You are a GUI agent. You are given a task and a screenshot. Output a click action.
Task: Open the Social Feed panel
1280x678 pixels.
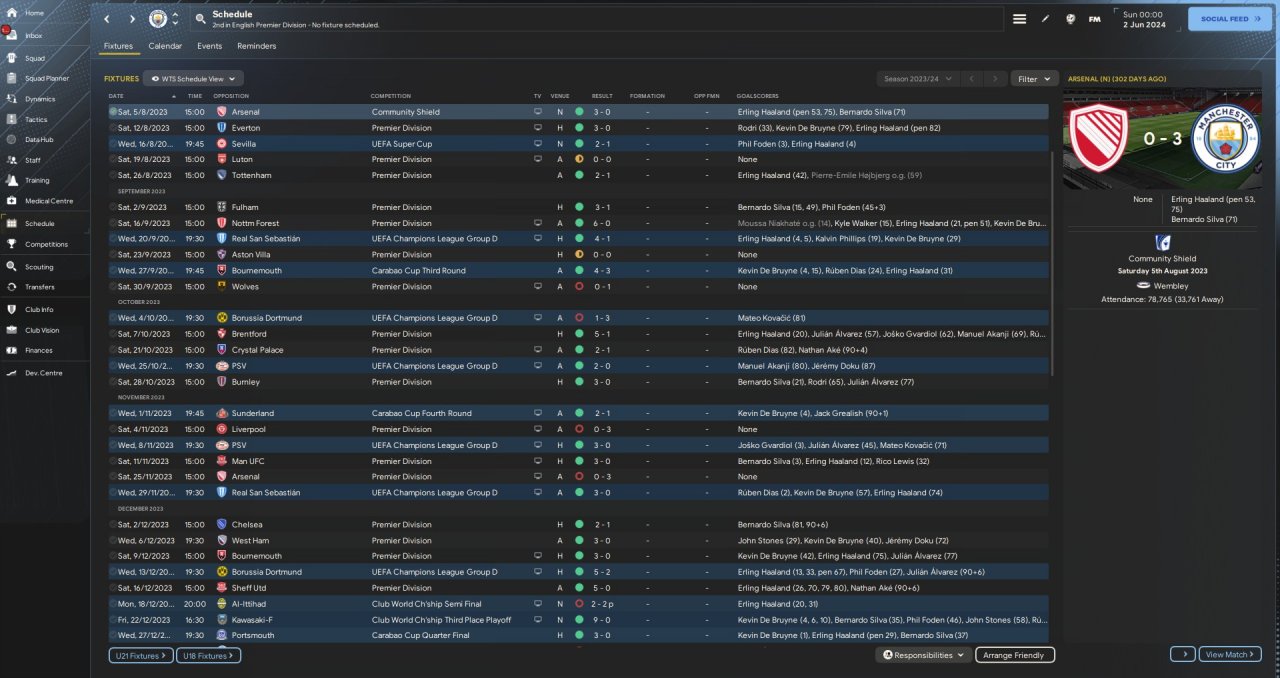[x=1229, y=19]
